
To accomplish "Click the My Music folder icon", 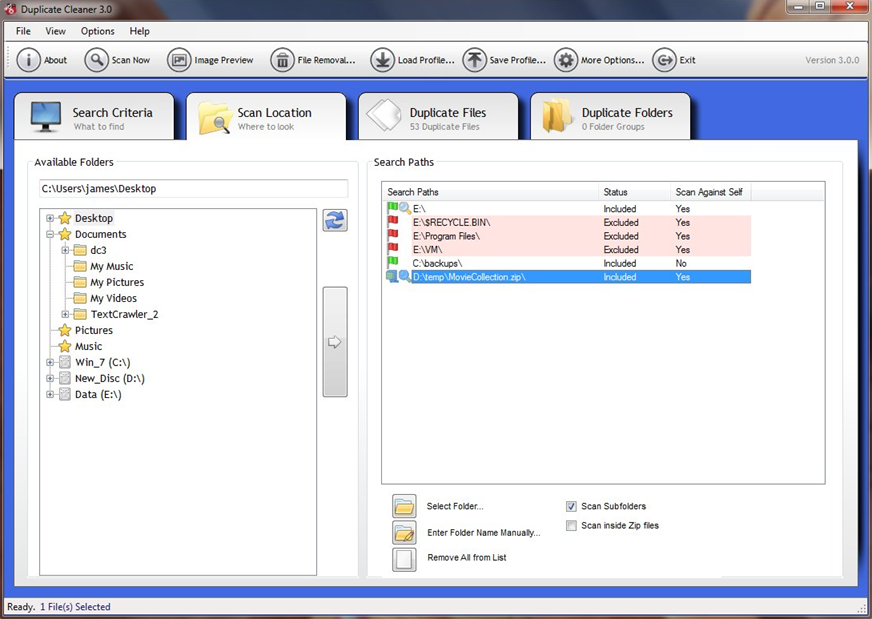I will 80,266.
